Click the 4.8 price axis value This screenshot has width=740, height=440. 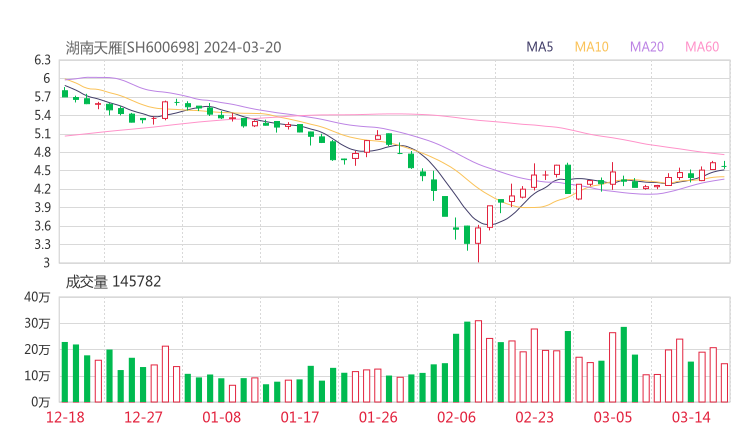pos(42,152)
